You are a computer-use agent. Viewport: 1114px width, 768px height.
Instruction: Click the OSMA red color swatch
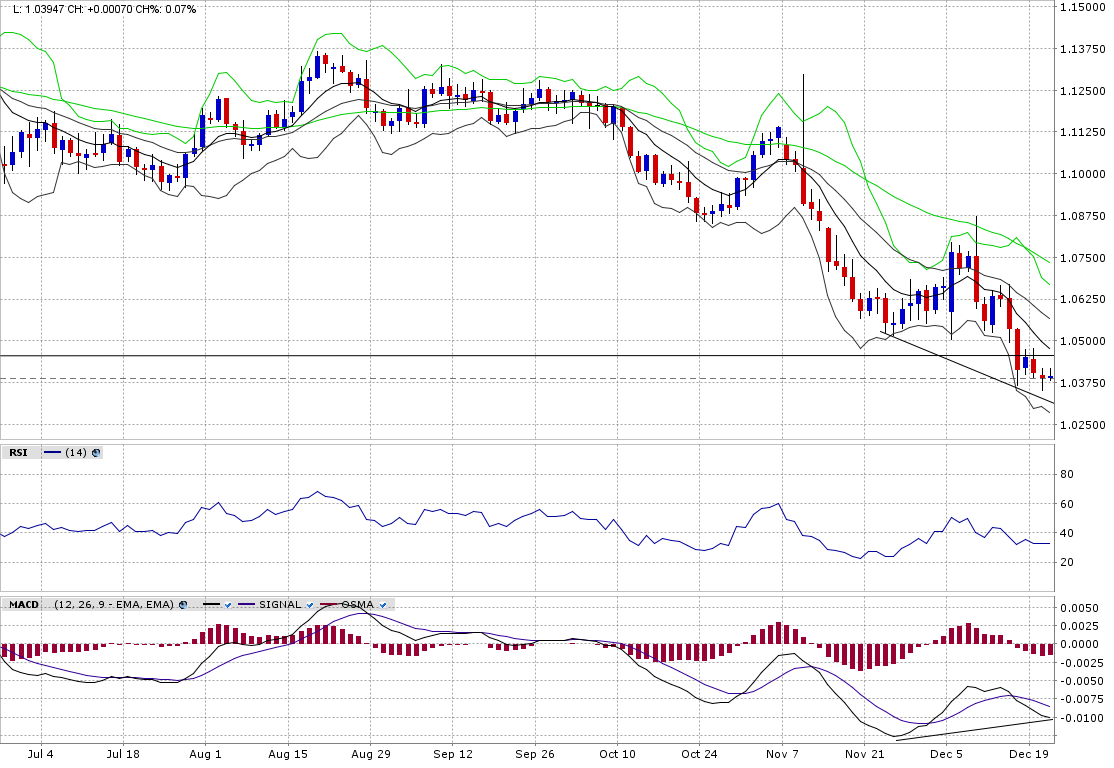329,605
